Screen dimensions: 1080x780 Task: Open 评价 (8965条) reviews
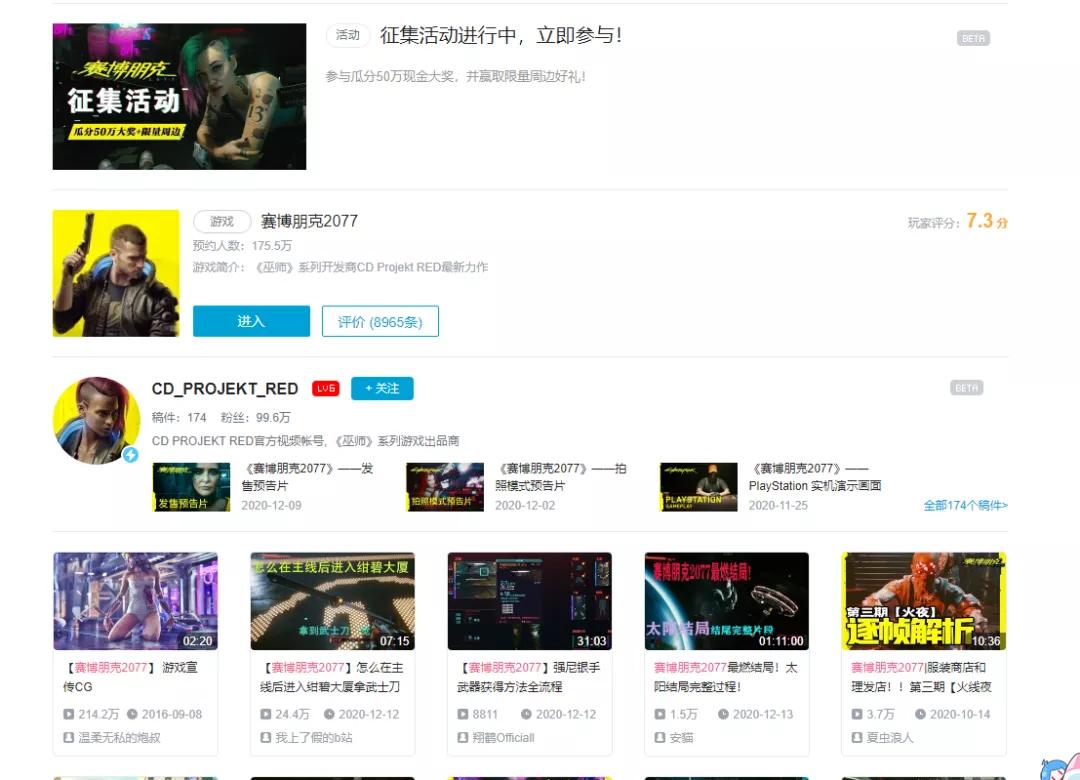tap(380, 321)
